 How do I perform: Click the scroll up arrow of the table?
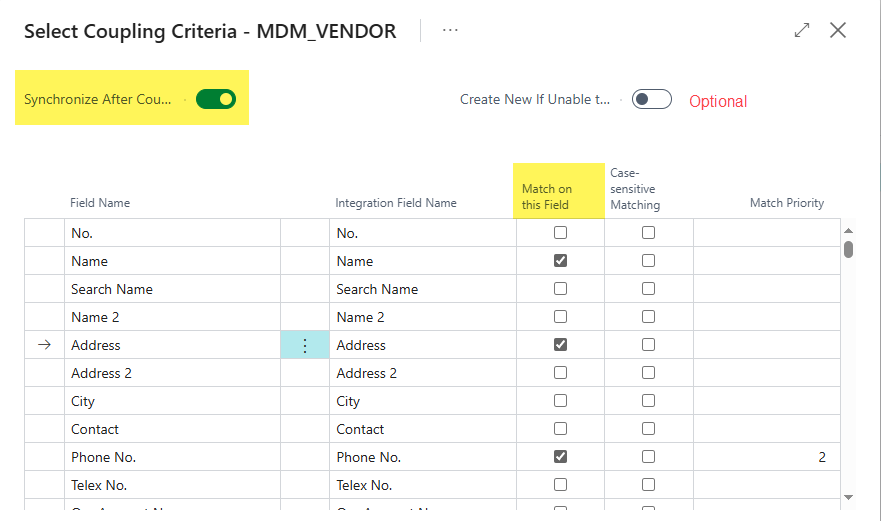coord(849,228)
